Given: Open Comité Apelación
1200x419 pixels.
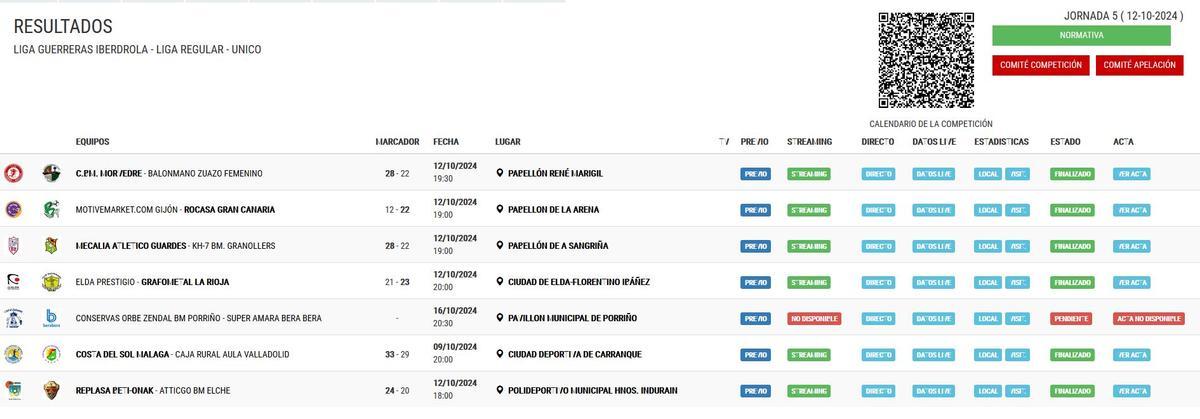Looking at the screenshot, I should (1140, 65).
